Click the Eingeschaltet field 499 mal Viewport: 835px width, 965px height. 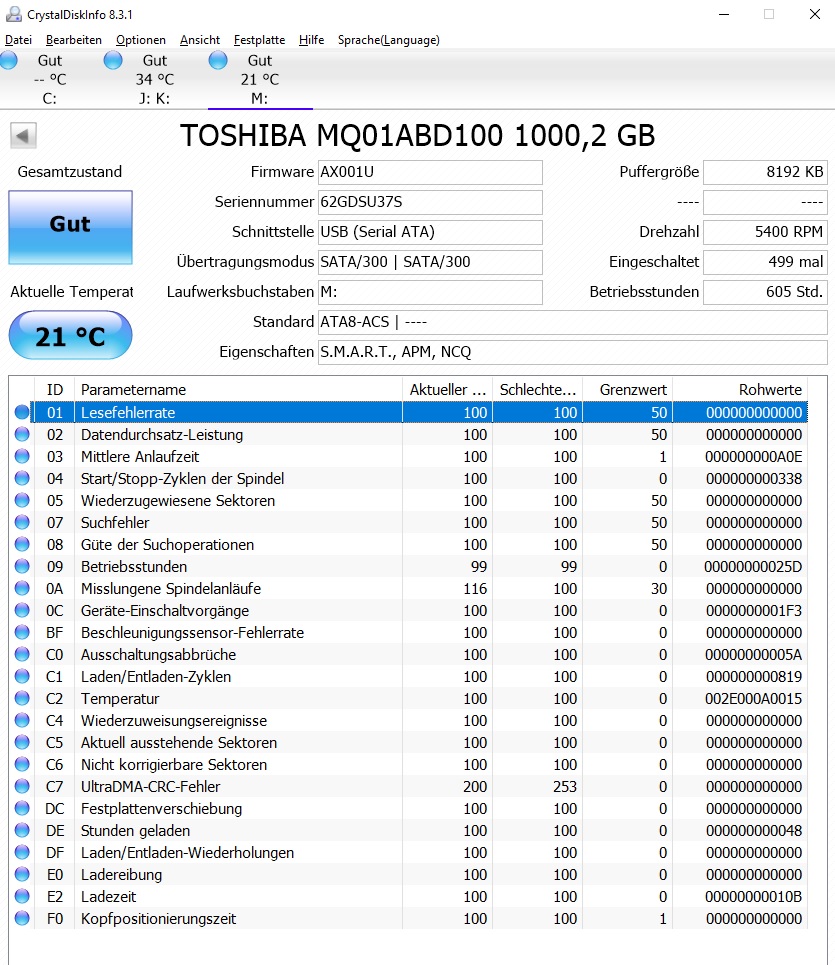click(x=765, y=262)
